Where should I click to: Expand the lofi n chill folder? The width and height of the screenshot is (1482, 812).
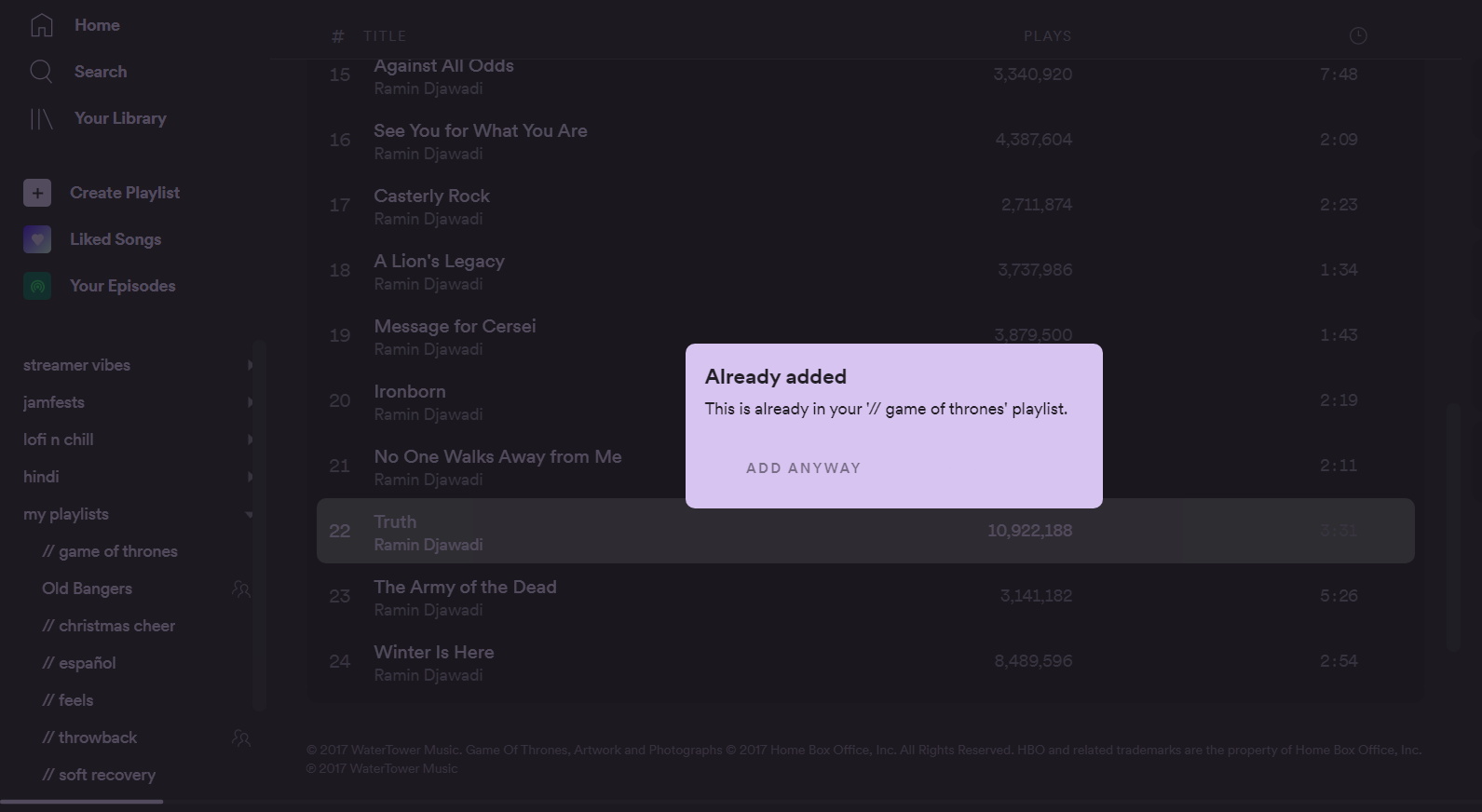click(x=249, y=440)
